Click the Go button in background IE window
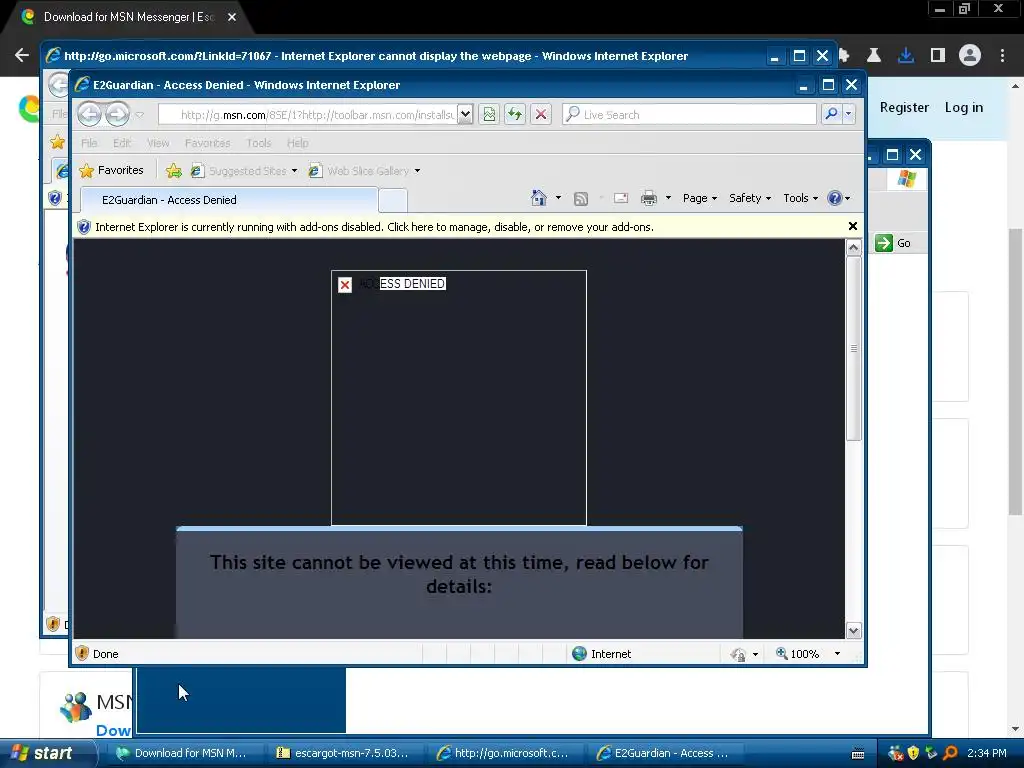Image resolution: width=1024 pixels, height=768 pixels. coord(893,243)
